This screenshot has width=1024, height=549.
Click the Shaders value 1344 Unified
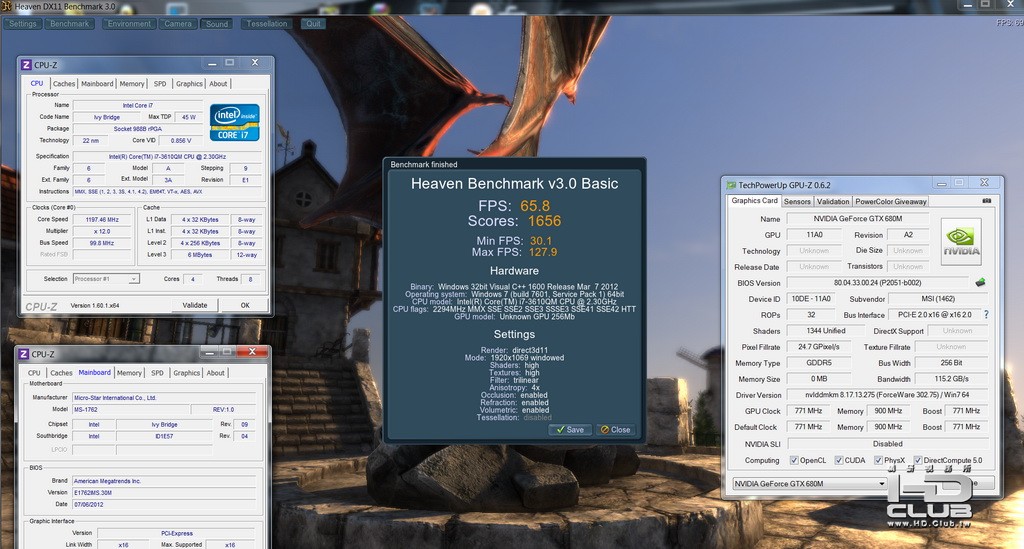point(825,331)
